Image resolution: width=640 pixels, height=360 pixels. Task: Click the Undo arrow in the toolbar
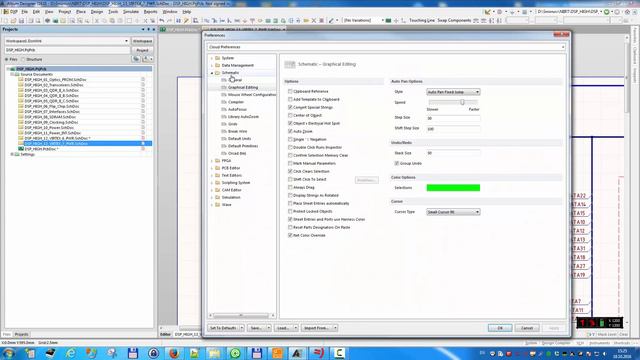click(162, 20)
